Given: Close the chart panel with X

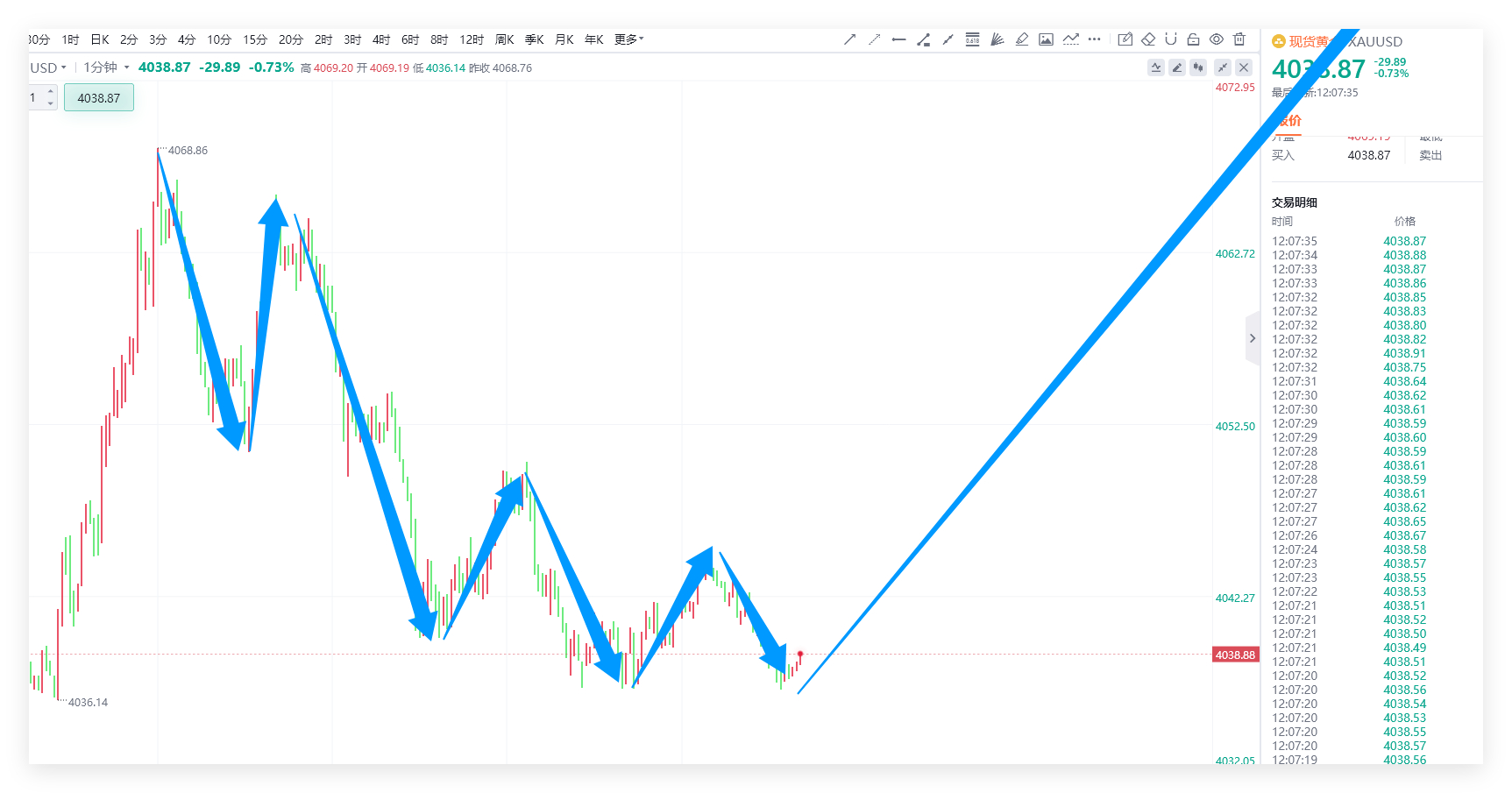Looking at the screenshot, I should 1244,67.
